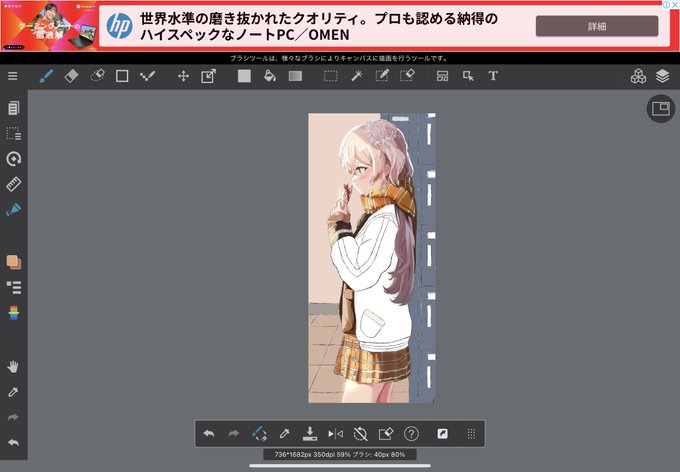
Task: Click the clear layer eraser icon
Action: (x=386, y=433)
